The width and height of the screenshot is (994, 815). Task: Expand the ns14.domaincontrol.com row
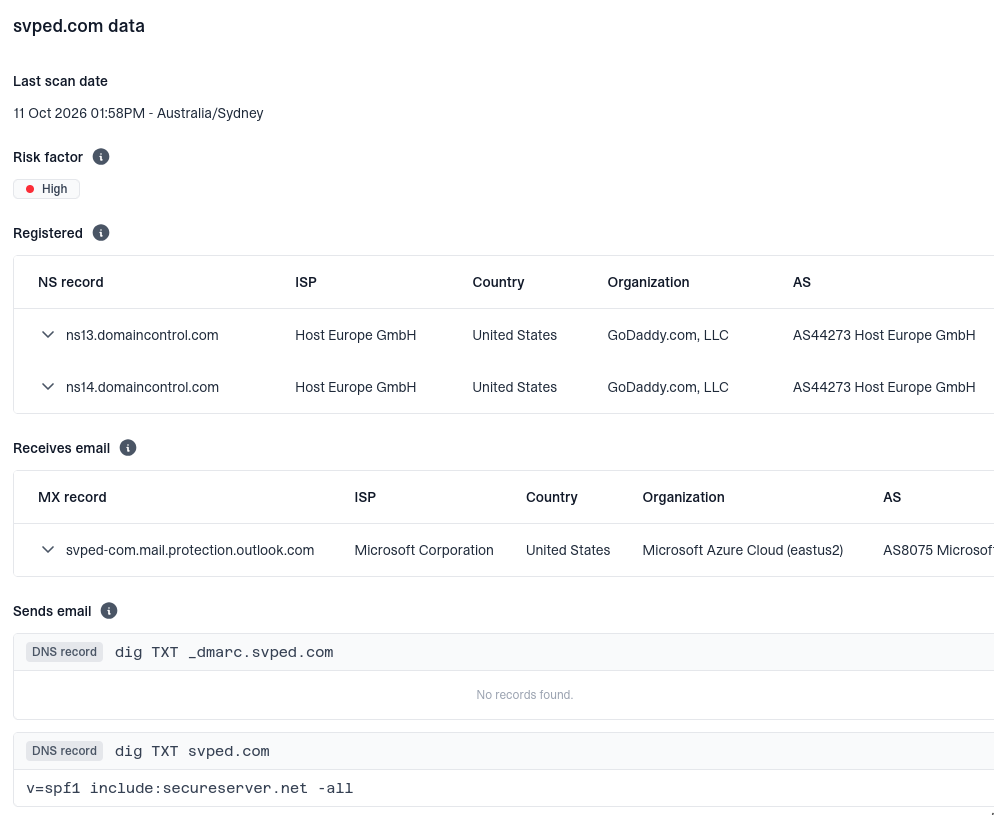click(48, 387)
